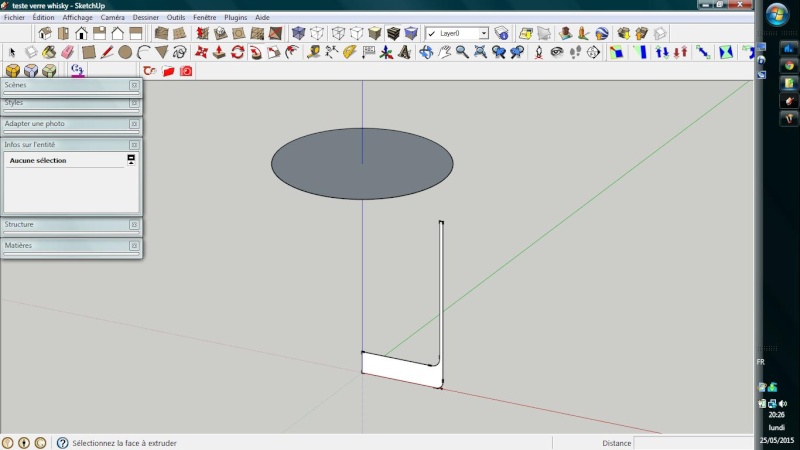Enable Shaded With Textures style
800x450 pixels.
click(x=393, y=34)
